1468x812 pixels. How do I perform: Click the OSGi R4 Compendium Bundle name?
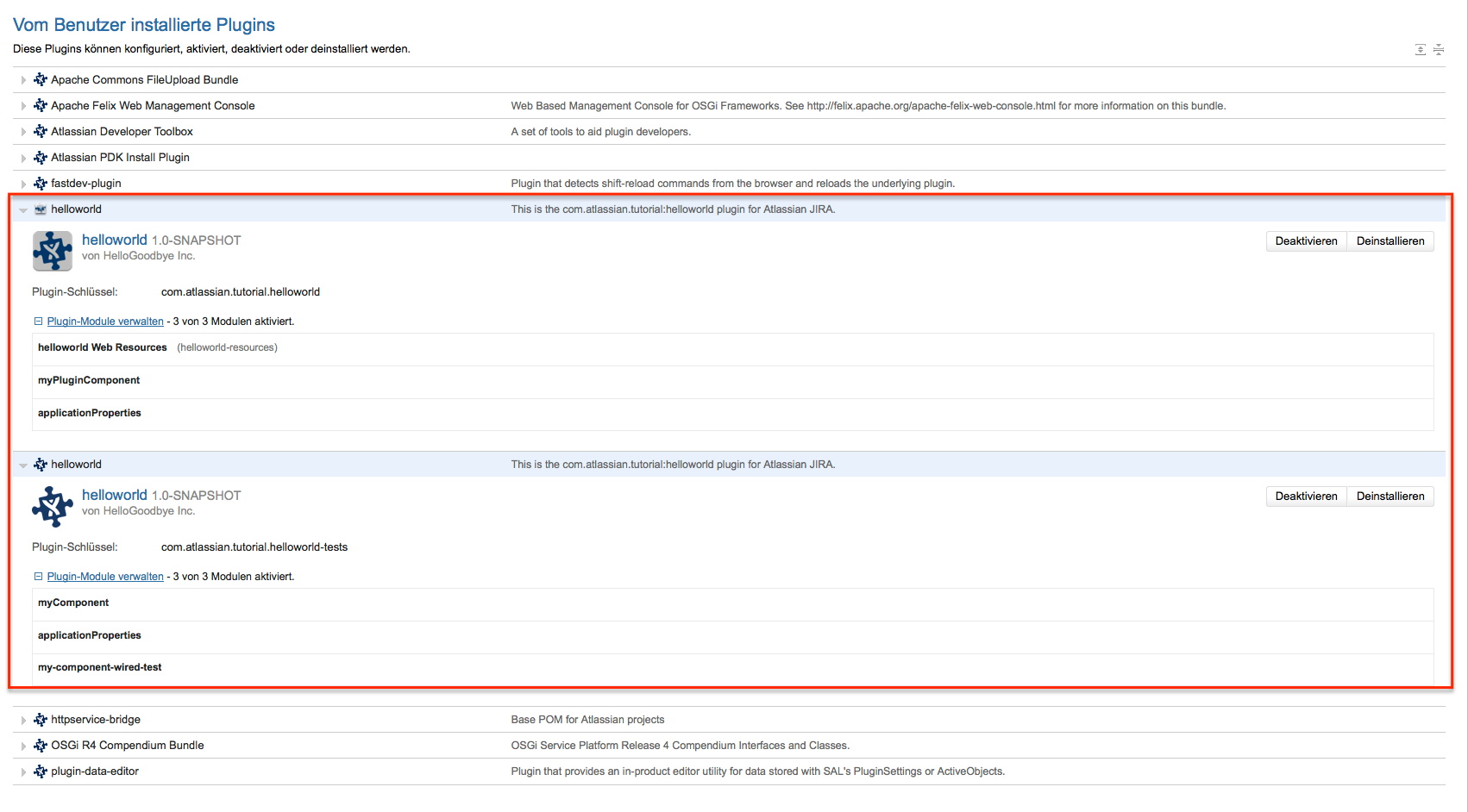128,745
